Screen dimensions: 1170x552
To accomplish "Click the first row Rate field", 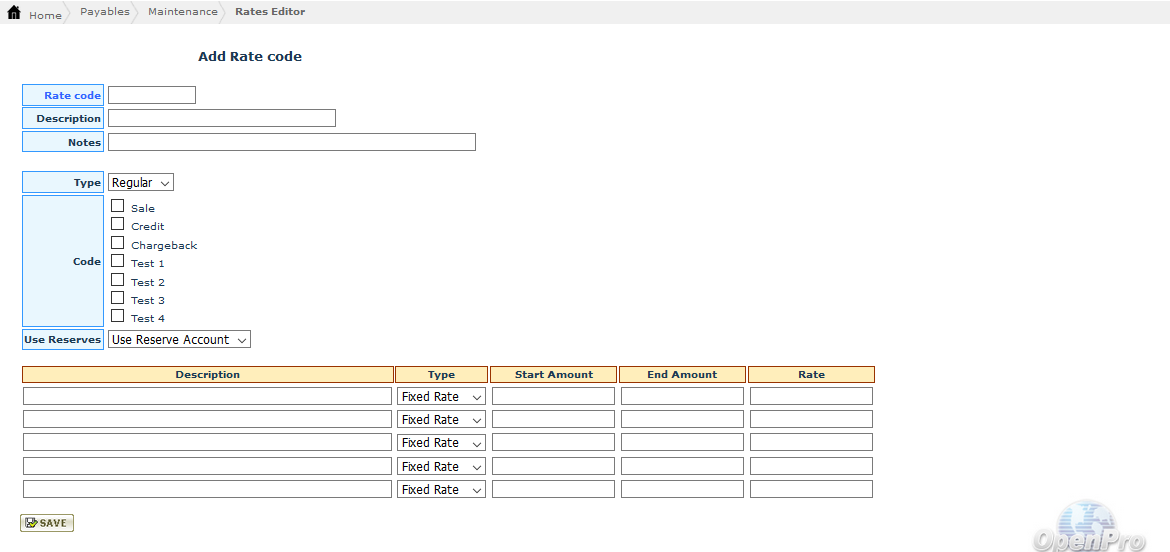I will click(x=811, y=397).
